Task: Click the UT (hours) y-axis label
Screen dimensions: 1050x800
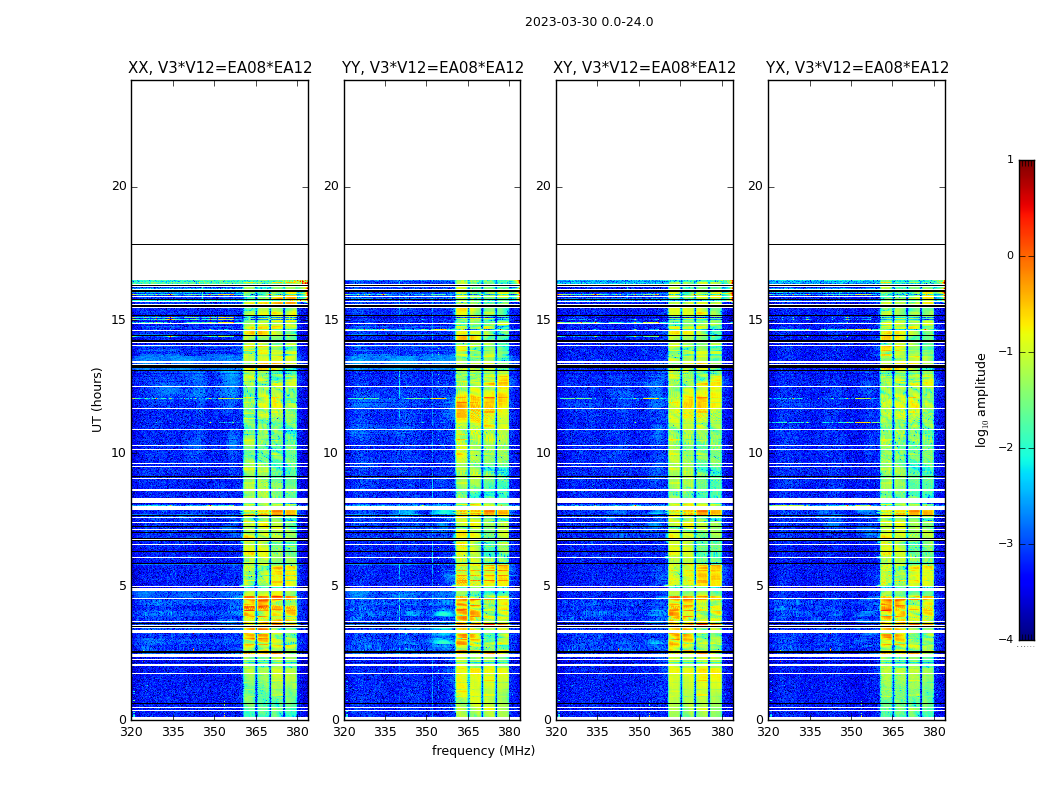Action: pyautogui.click(x=98, y=399)
